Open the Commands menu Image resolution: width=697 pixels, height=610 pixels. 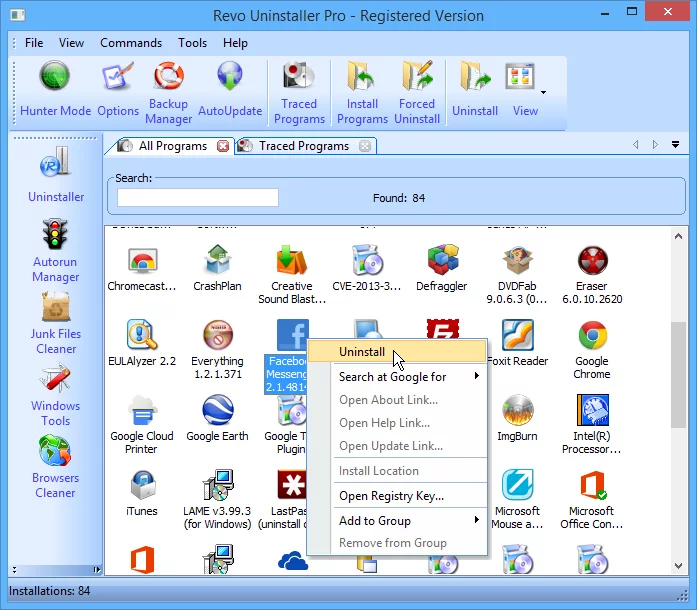point(131,43)
